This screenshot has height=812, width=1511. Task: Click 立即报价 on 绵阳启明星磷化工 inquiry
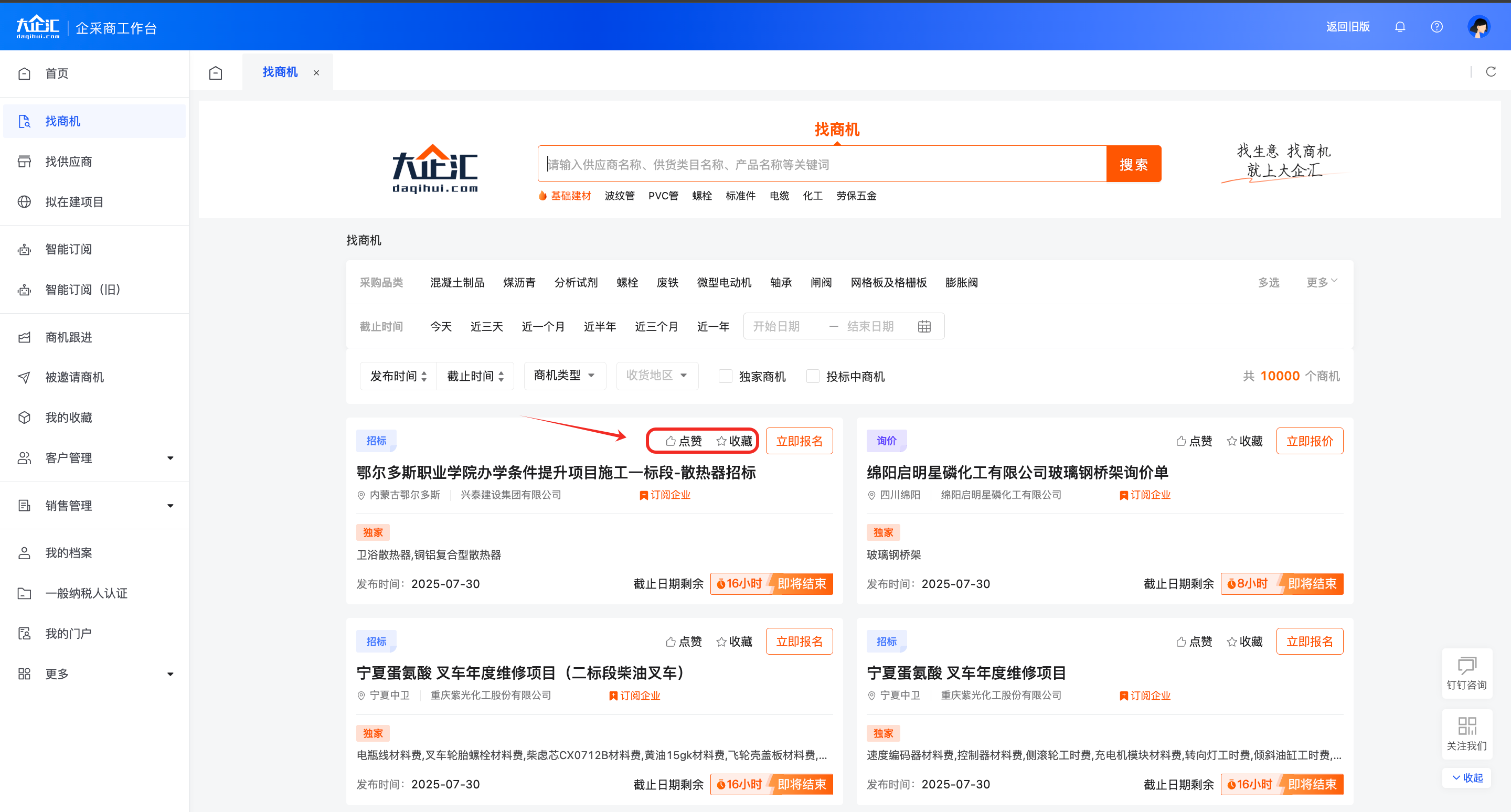(x=1309, y=441)
